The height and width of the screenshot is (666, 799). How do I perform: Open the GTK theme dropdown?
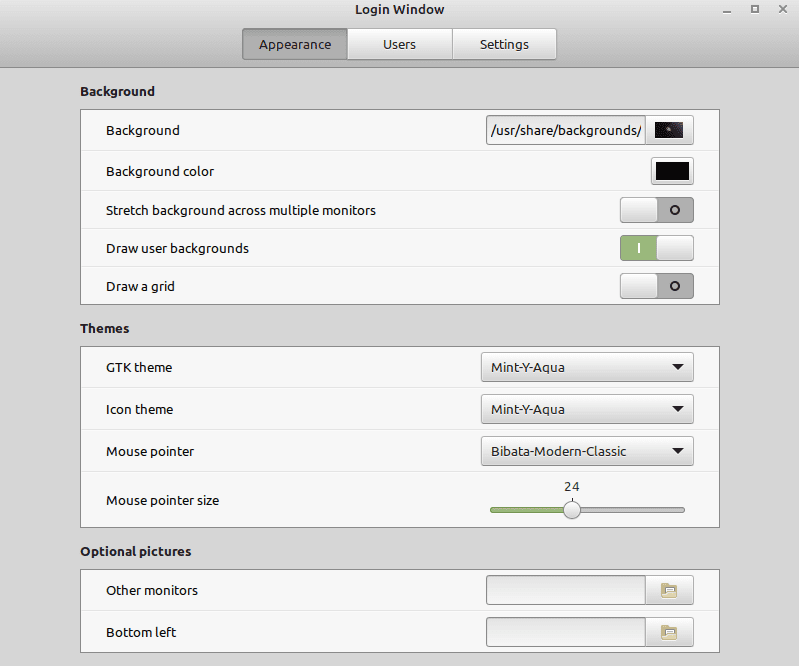point(587,367)
